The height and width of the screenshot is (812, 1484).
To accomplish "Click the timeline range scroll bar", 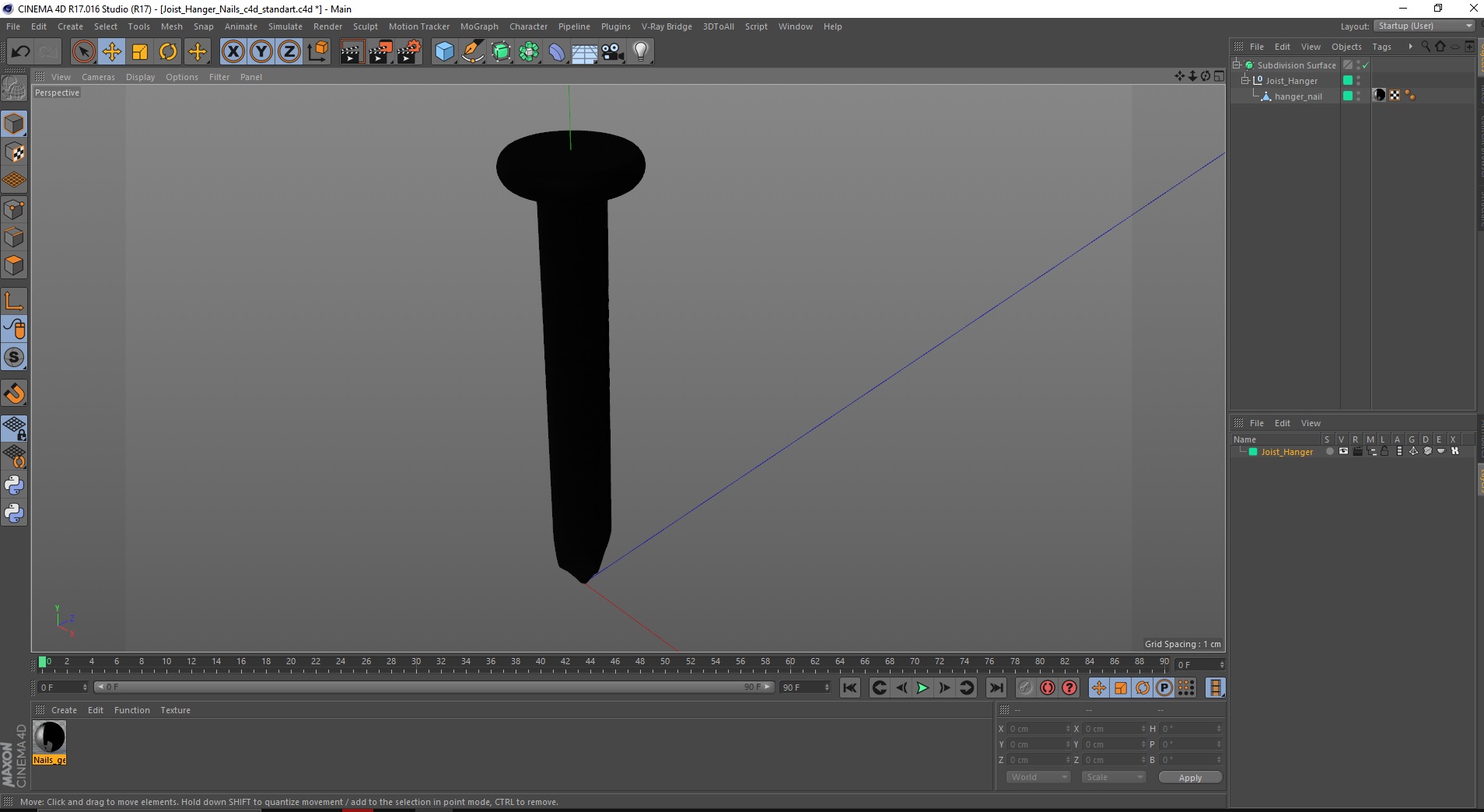I will pos(434,687).
